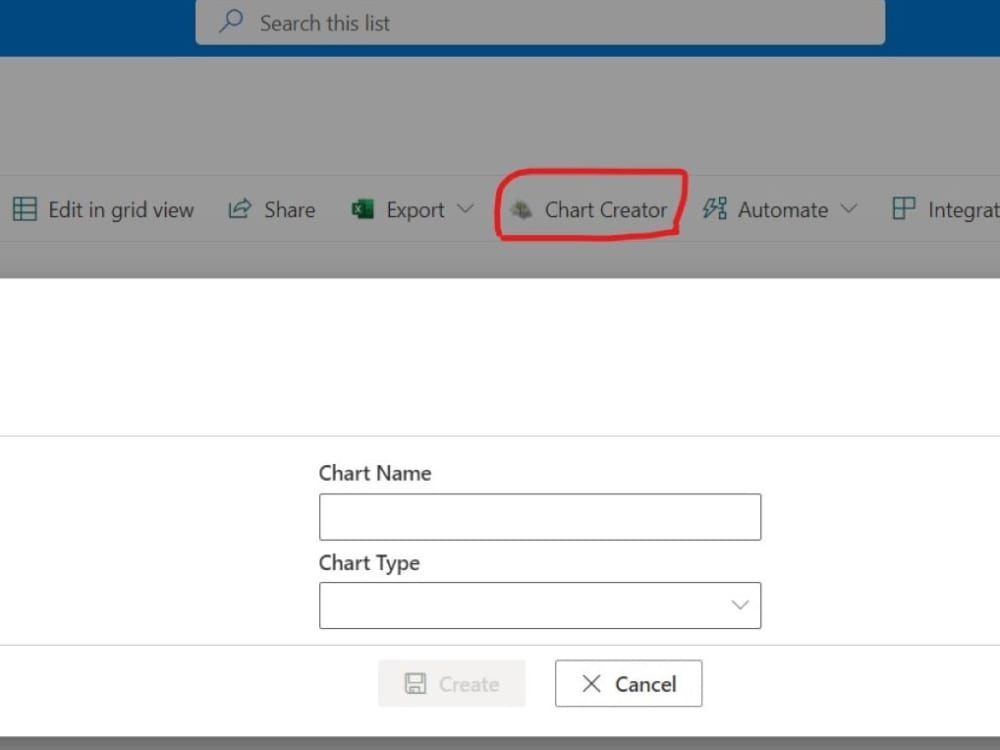Click the Share icon in the toolbar
Image resolution: width=1000 pixels, height=750 pixels.
[x=240, y=208]
